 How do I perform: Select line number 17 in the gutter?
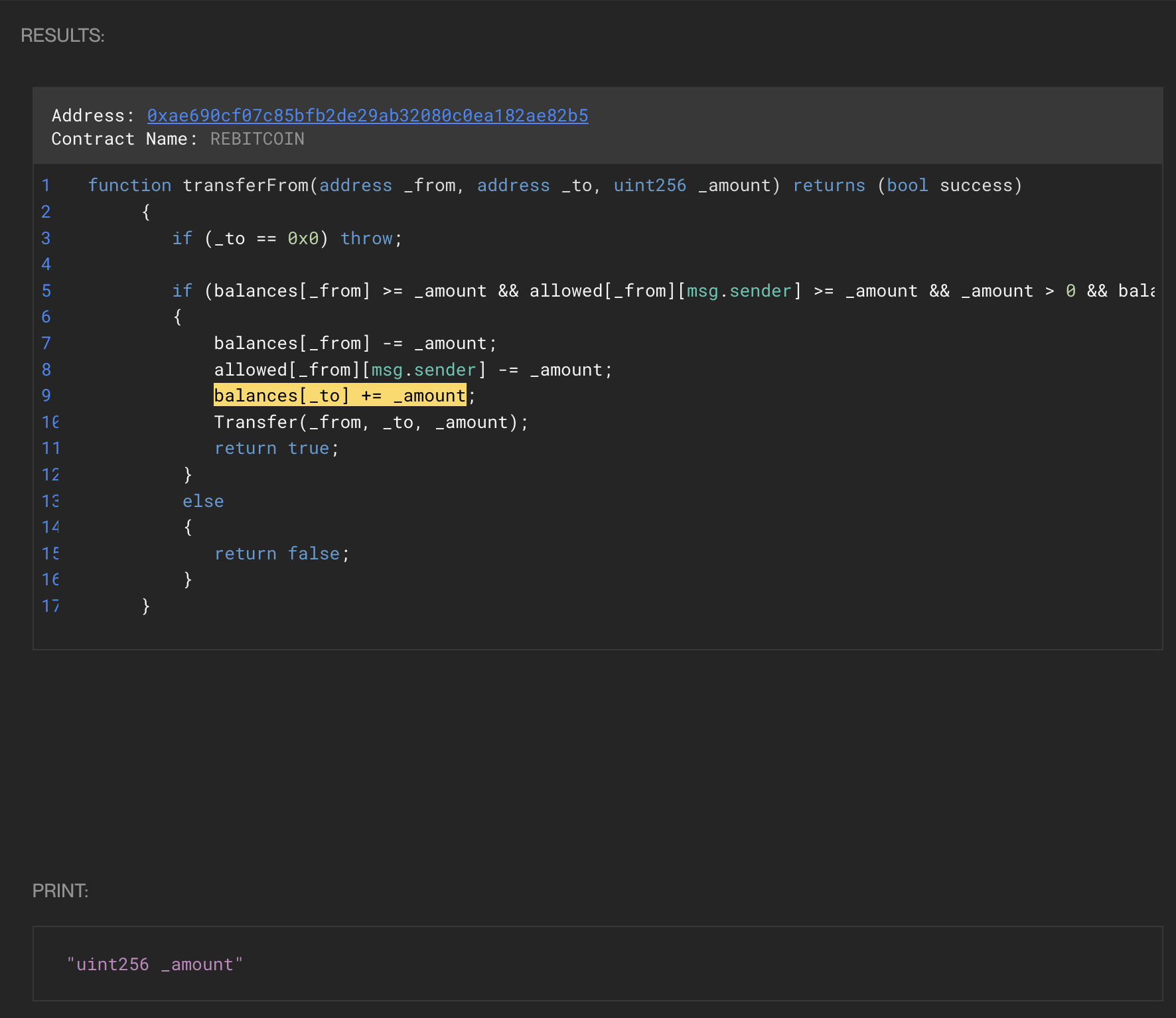click(50, 606)
